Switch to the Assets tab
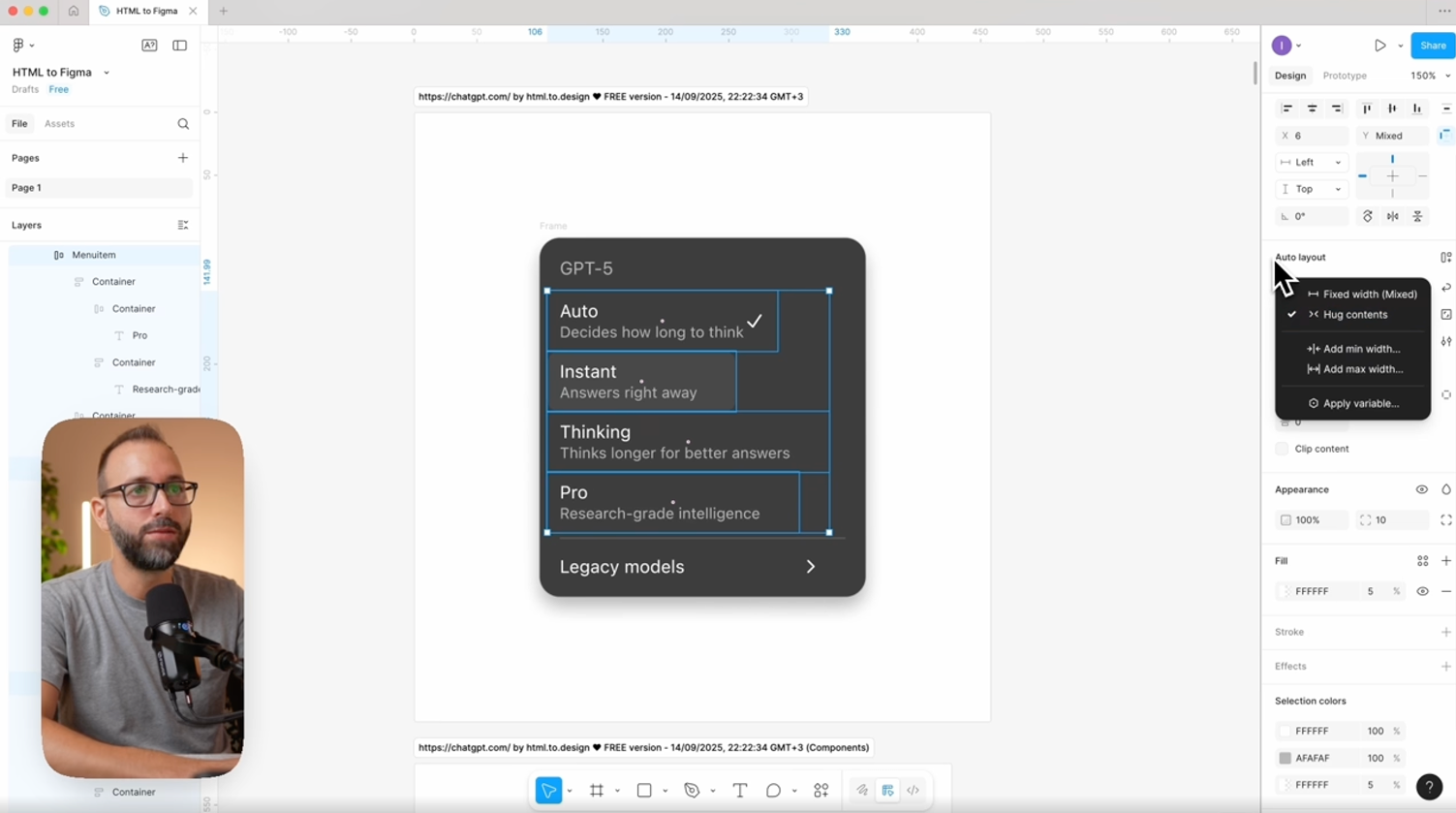The height and width of the screenshot is (813, 1456). tap(59, 124)
